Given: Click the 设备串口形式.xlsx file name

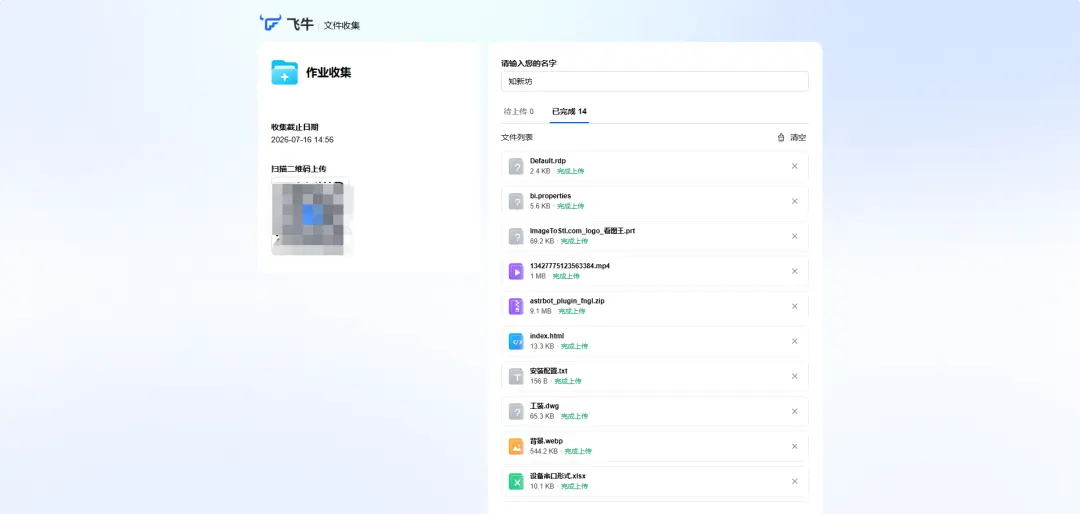Looking at the screenshot, I should click(557, 476).
